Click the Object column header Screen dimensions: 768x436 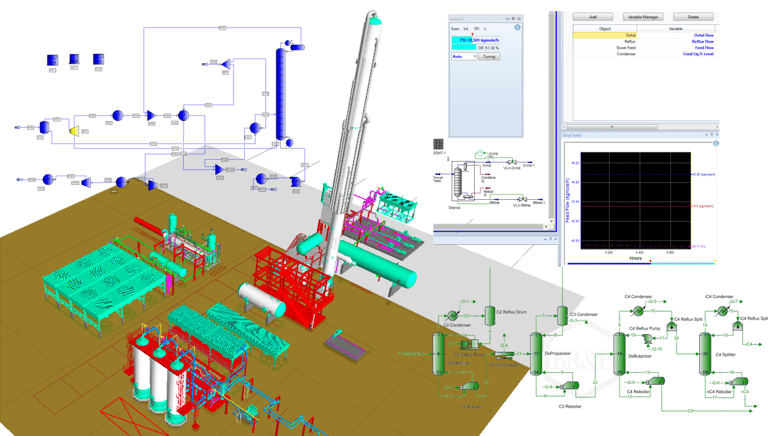[605, 28]
